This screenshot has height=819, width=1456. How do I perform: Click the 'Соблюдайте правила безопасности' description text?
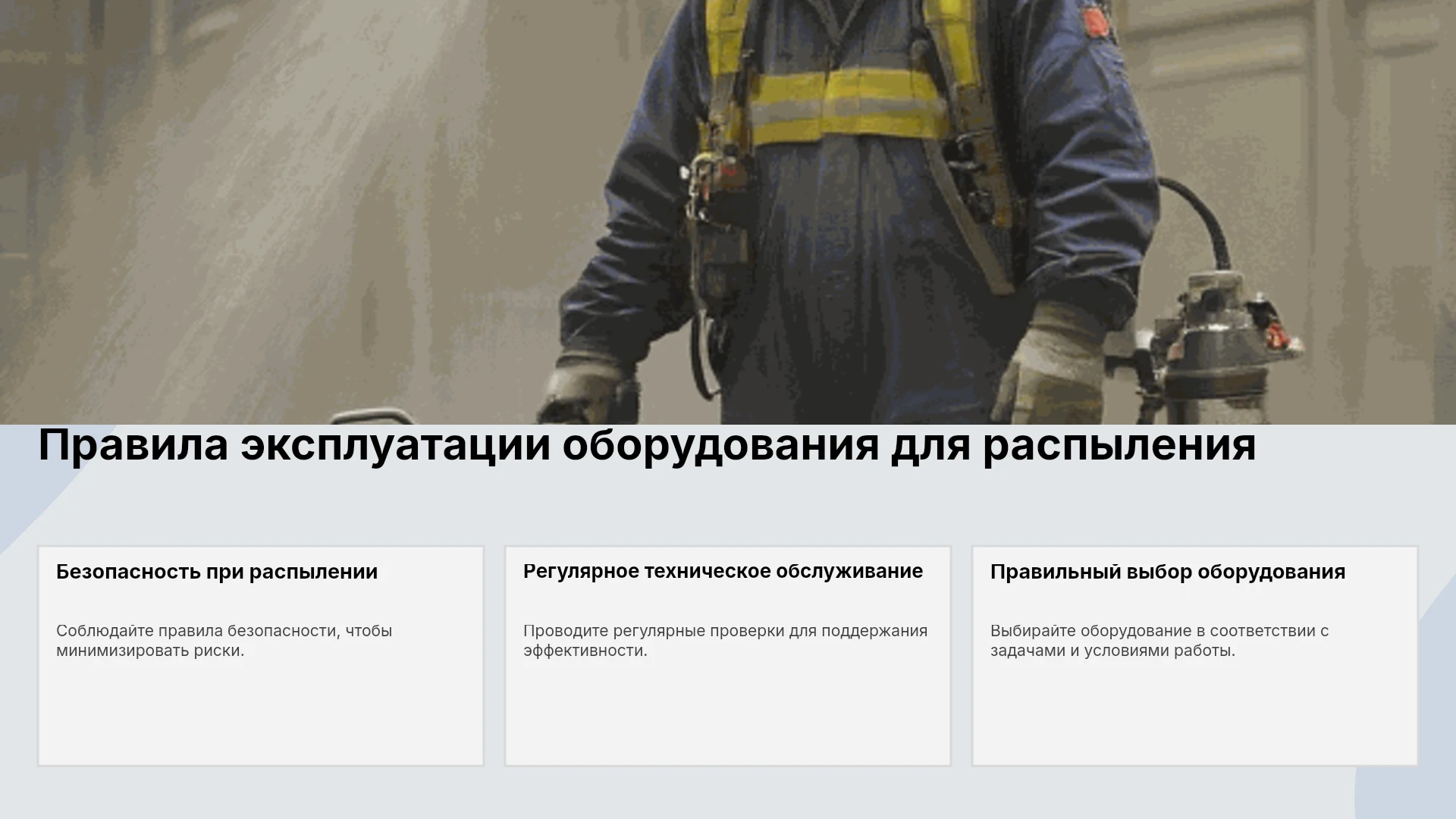pyautogui.click(x=224, y=641)
